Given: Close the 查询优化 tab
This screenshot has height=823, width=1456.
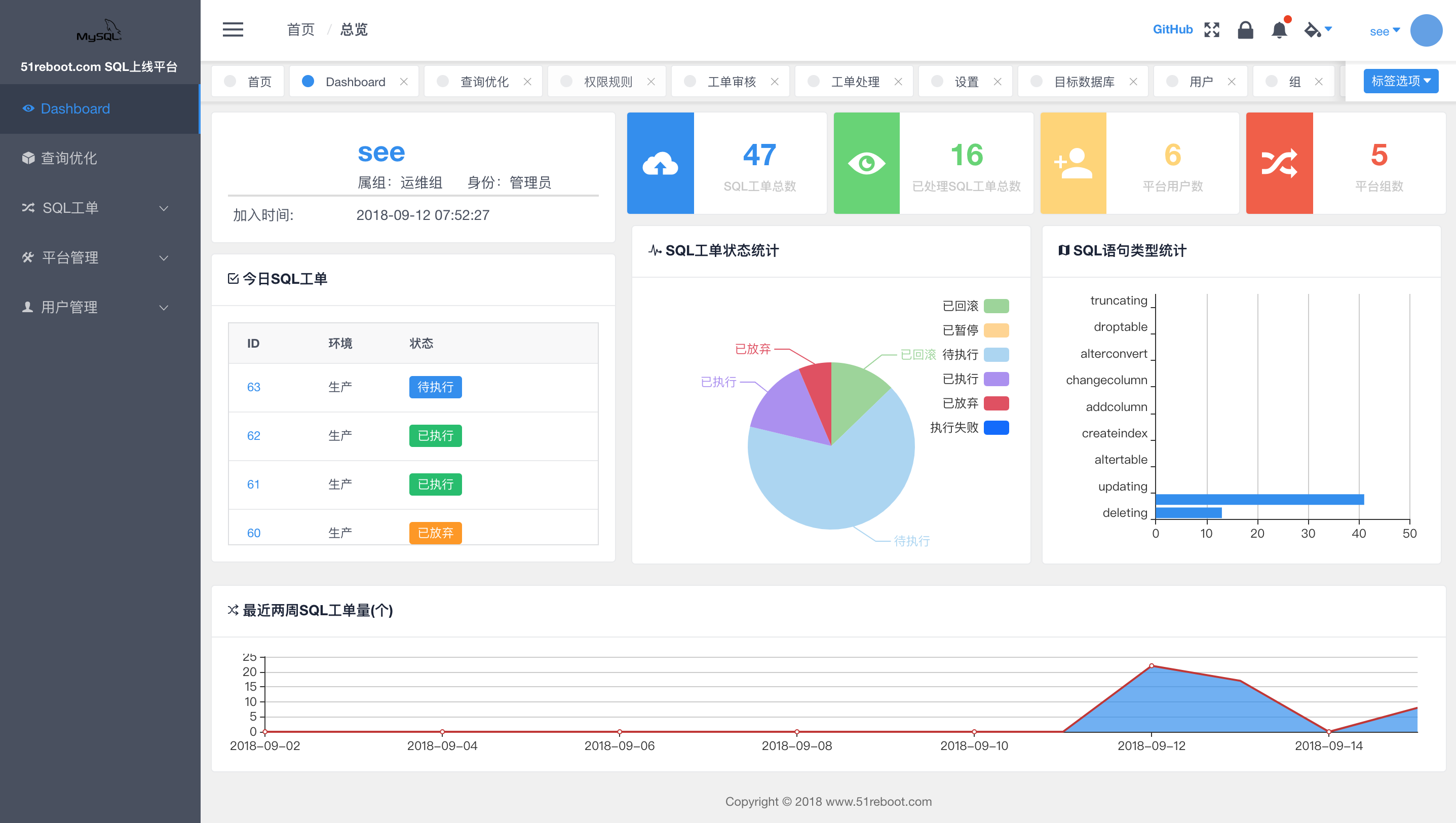Looking at the screenshot, I should (x=527, y=82).
